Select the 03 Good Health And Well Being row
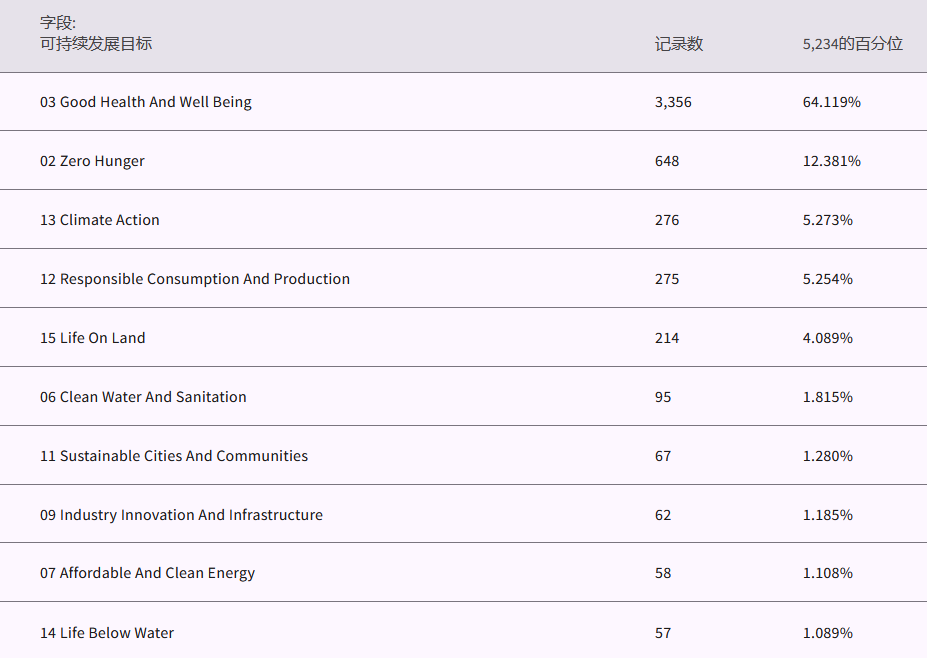 click(146, 102)
